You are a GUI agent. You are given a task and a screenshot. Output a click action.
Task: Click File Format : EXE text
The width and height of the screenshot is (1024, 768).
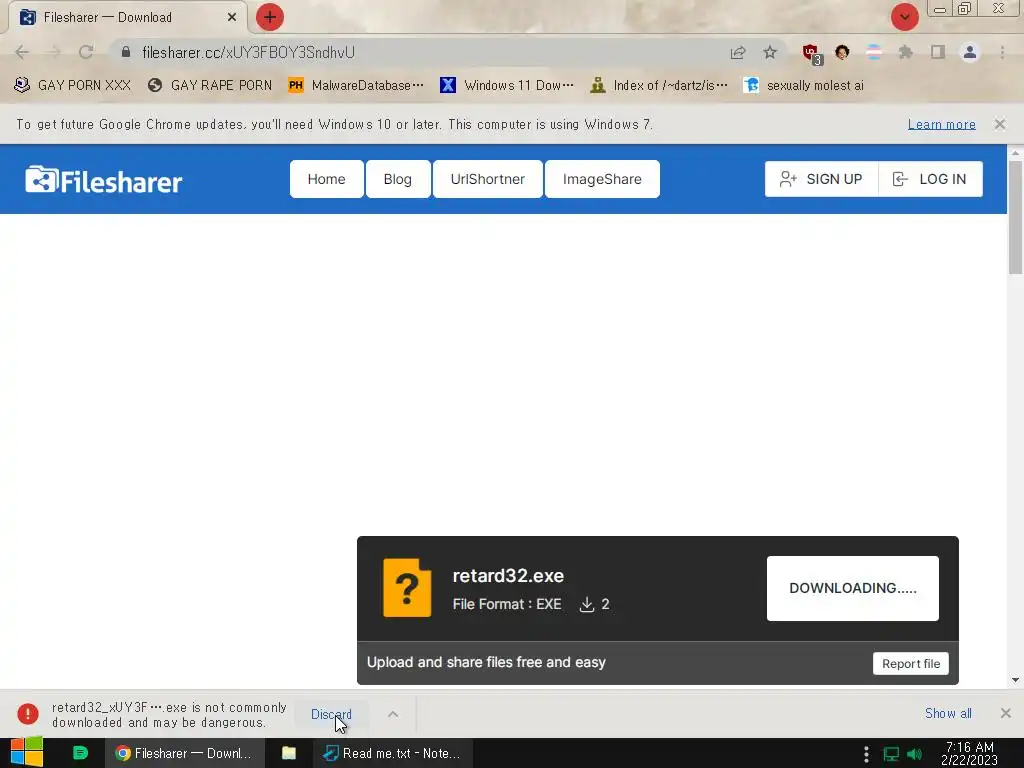pos(507,605)
